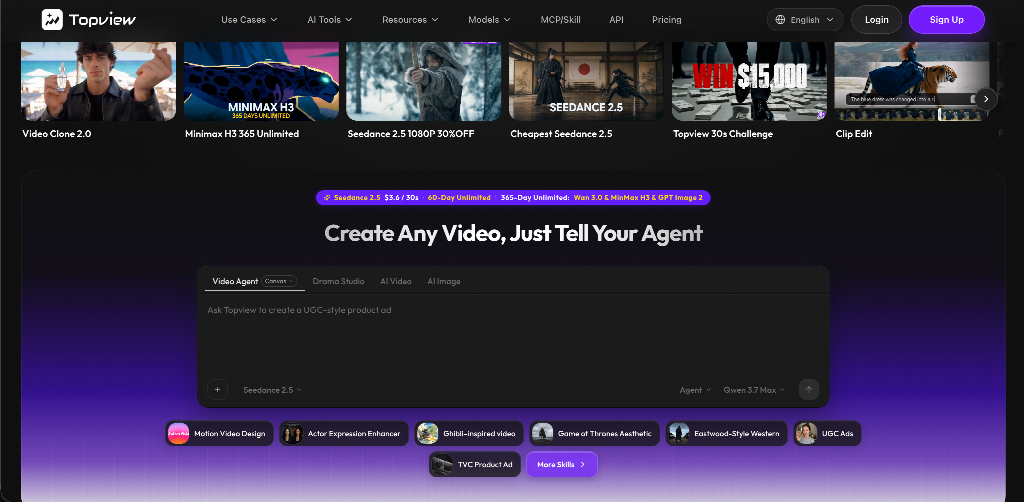Open the Agent mode dropdown

pos(695,390)
